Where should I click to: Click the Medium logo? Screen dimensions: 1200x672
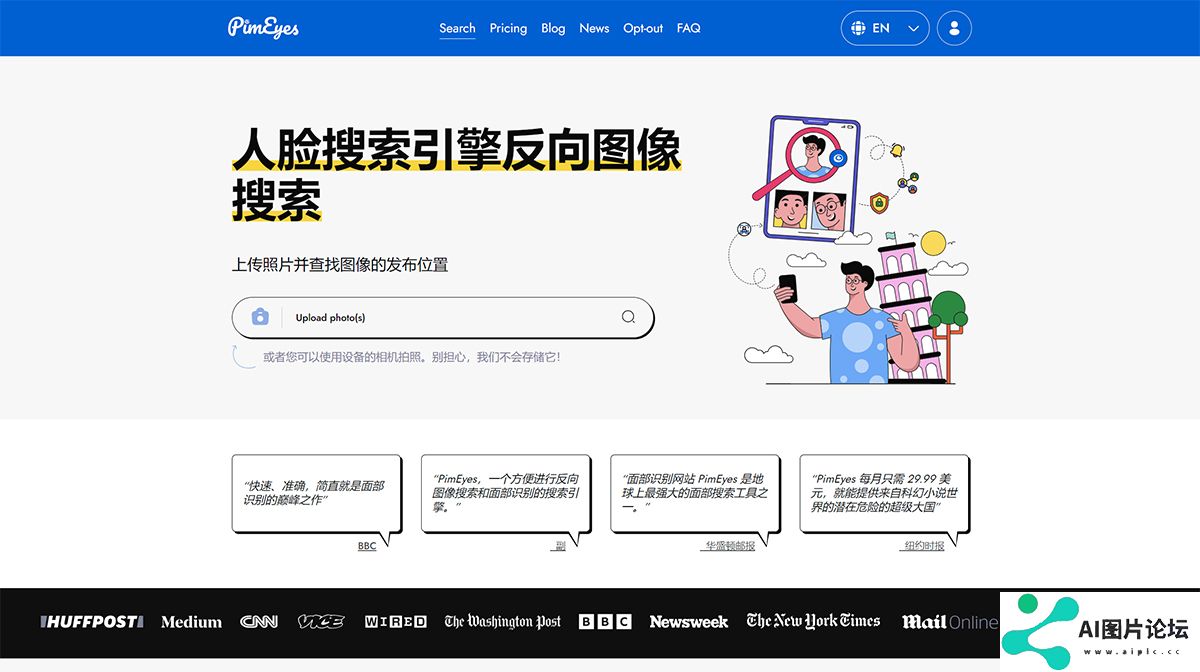click(x=191, y=622)
